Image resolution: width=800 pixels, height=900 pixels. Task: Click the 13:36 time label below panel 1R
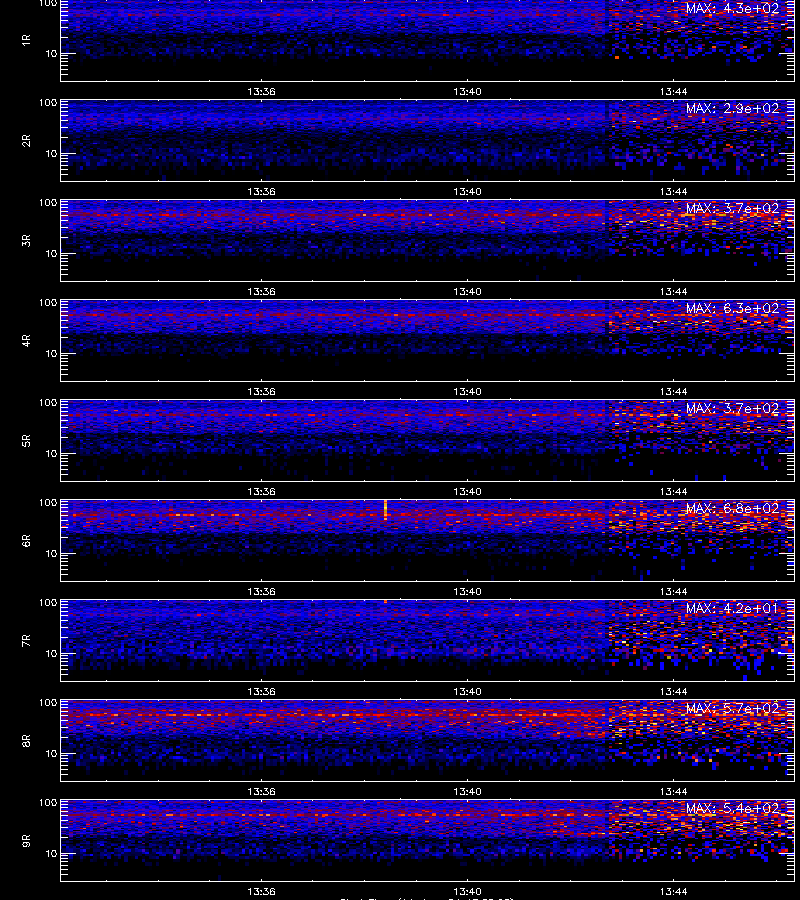(x=261, y=91)
